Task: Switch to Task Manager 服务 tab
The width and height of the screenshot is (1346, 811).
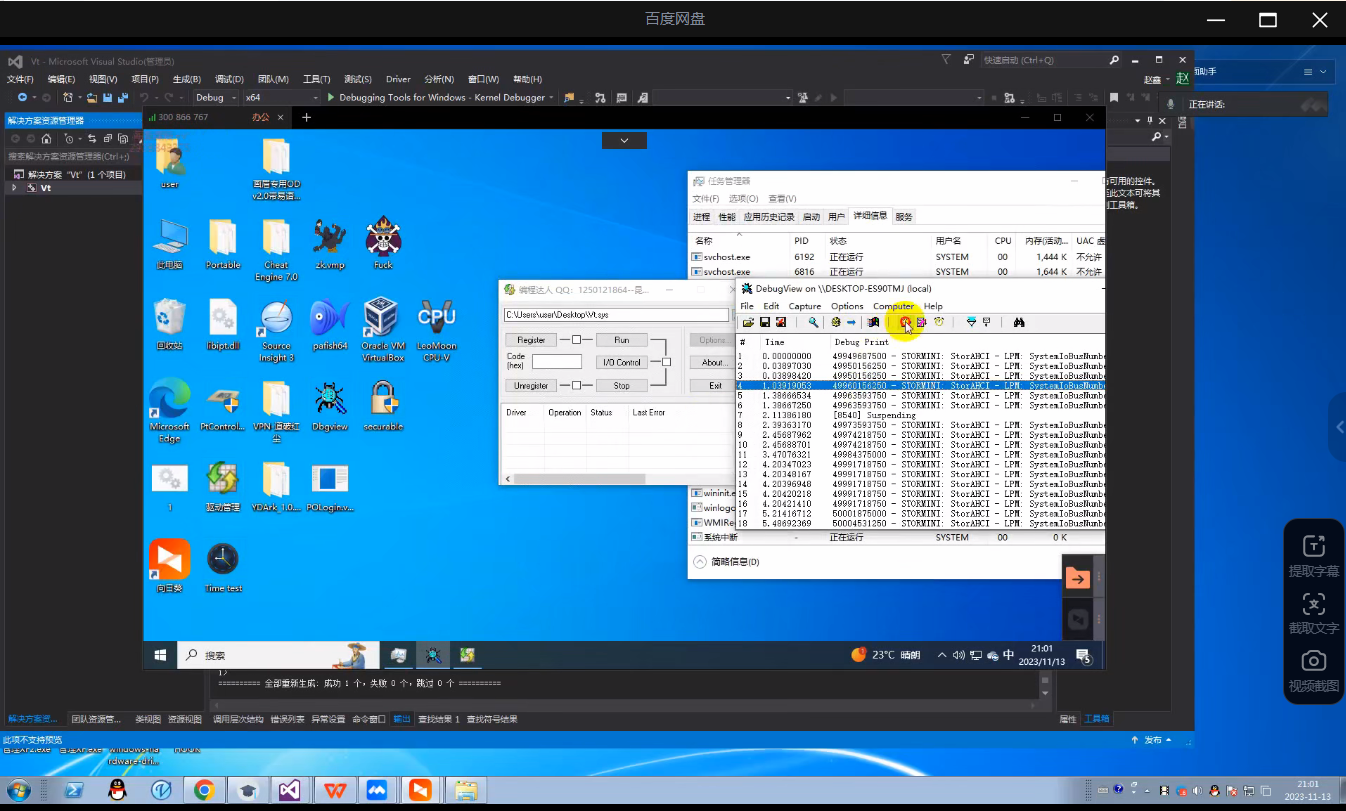Action: (904, 217)
